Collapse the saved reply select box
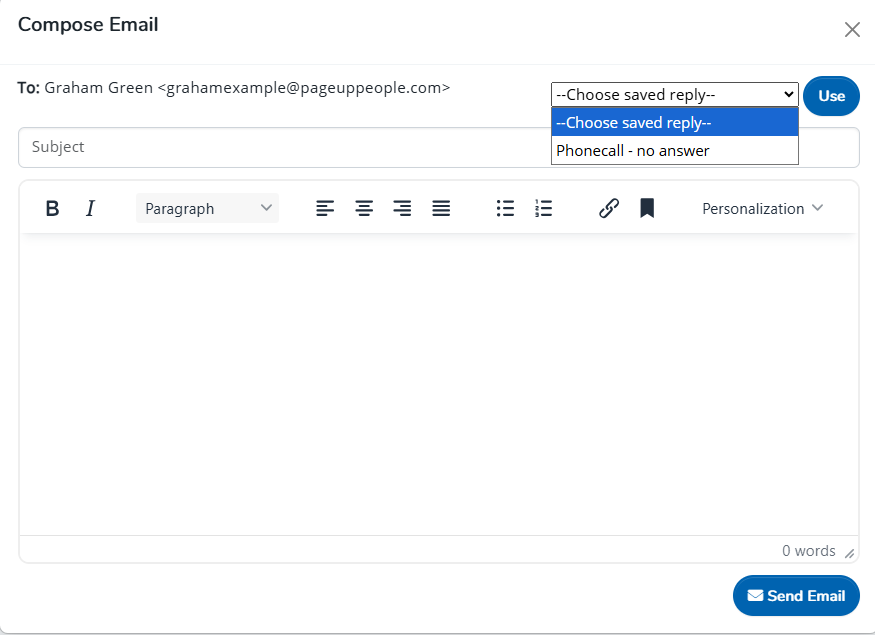Image resolution: width=875 pixels, height=635 pixels. [x=674, y=95]
